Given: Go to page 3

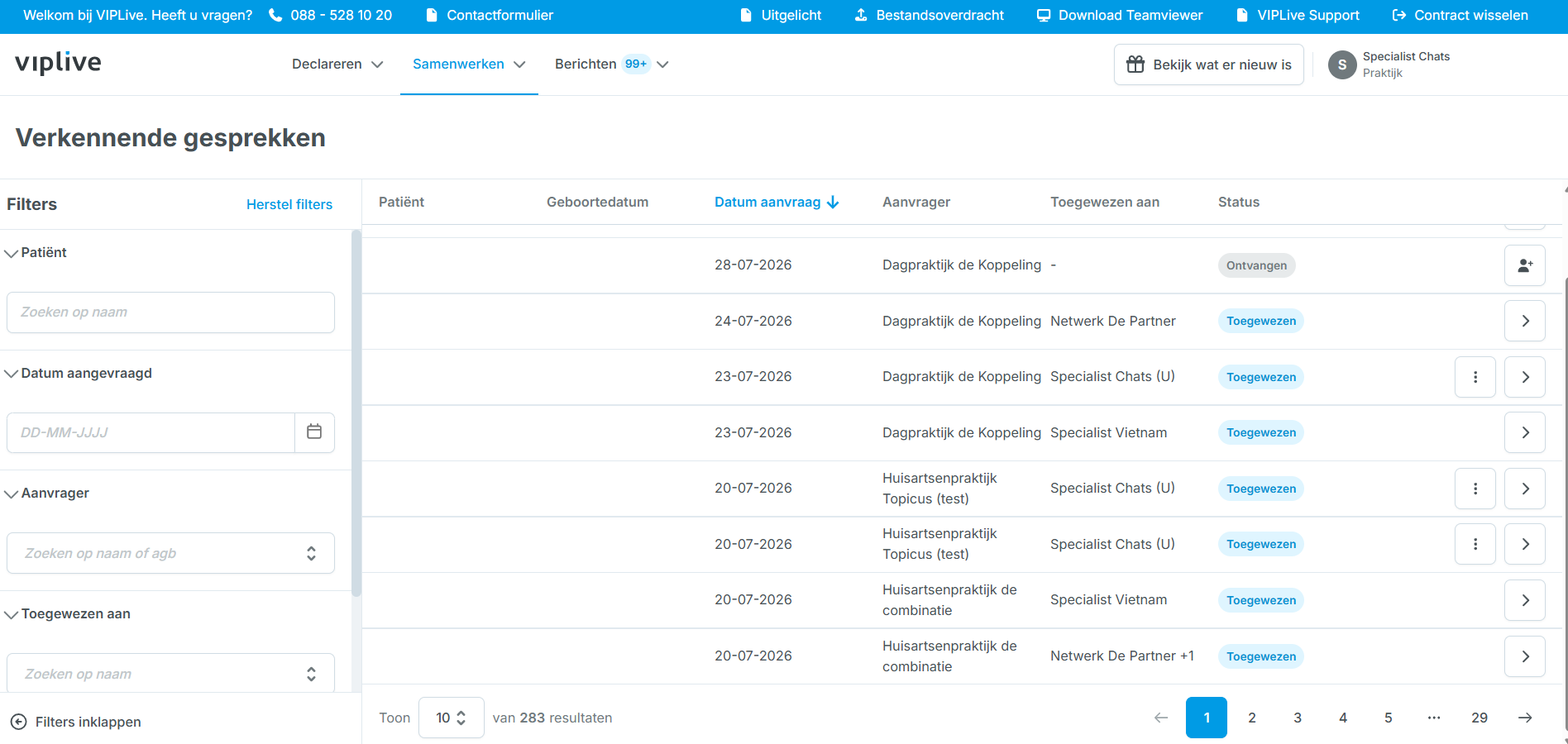Looking at the screenshot, I should [1298, 718].
